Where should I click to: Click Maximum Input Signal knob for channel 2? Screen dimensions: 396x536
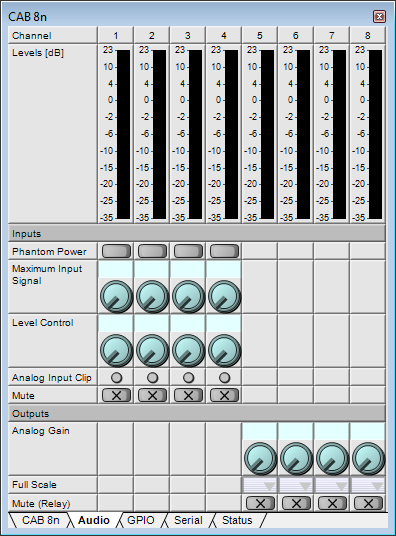click(153, 297)
